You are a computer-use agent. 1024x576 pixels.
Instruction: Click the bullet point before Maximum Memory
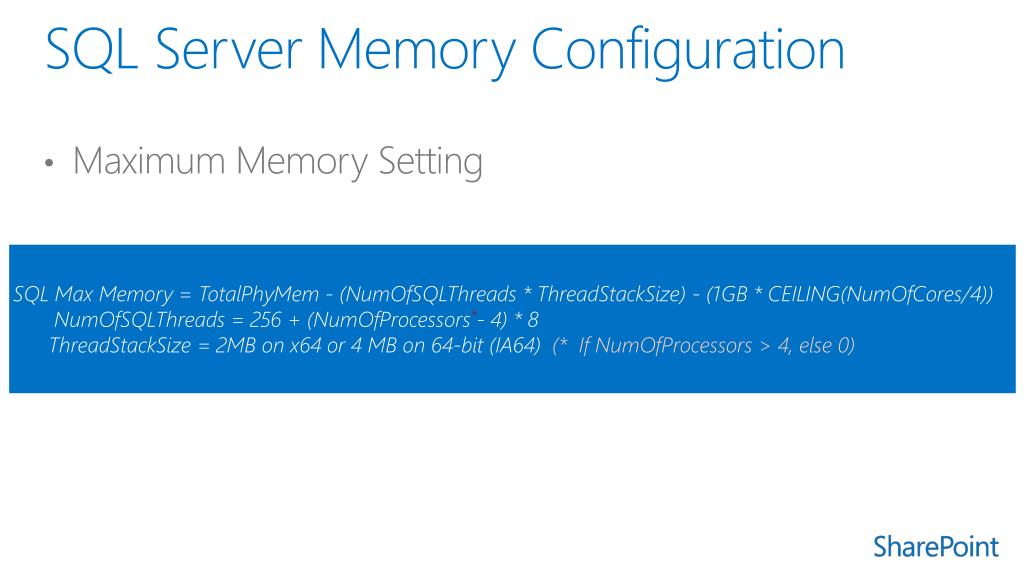pyautogui.click(x=49, y=163)
